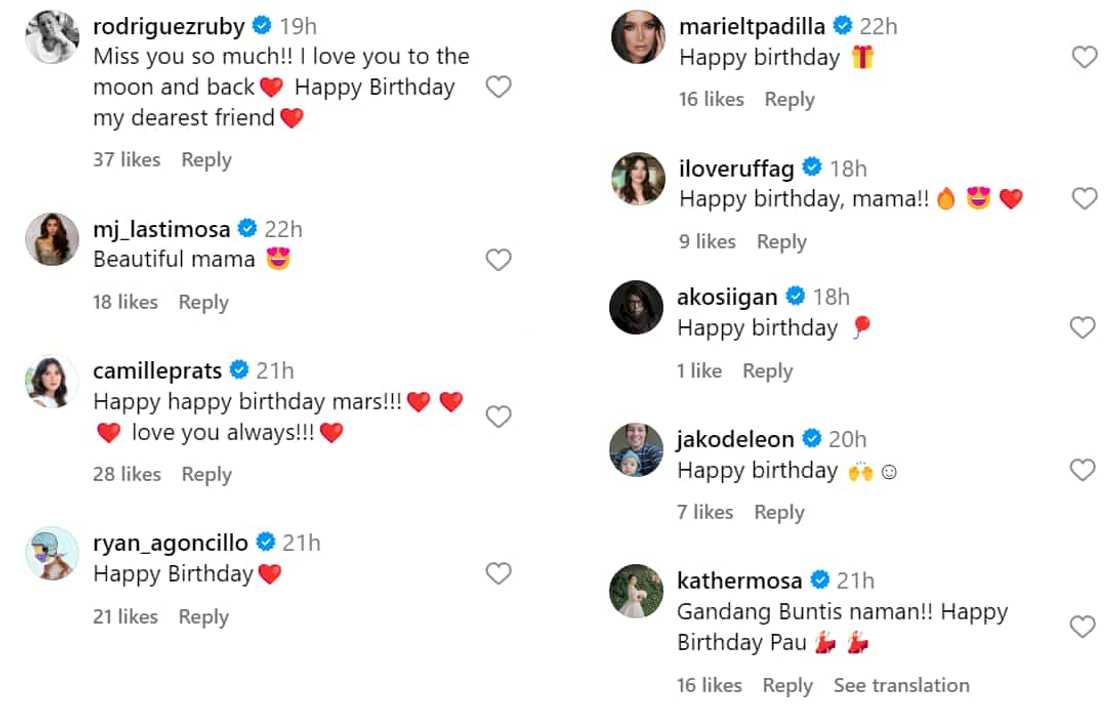Like kathermosa's comment with the heart
1120x713 pixels.
coord(1083,627)
